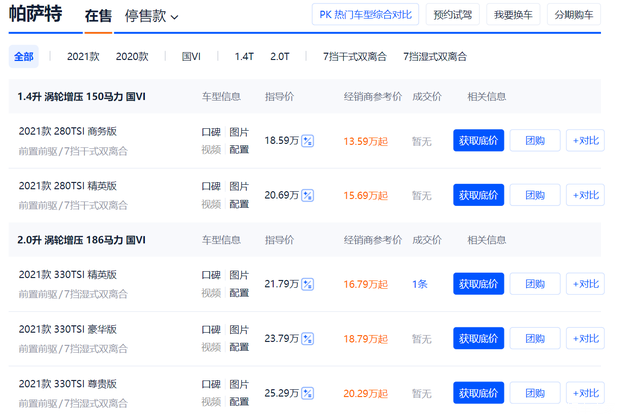Open dealer price 18.79万起
This screenshot has width=620, height=419.
coord(365,339)
